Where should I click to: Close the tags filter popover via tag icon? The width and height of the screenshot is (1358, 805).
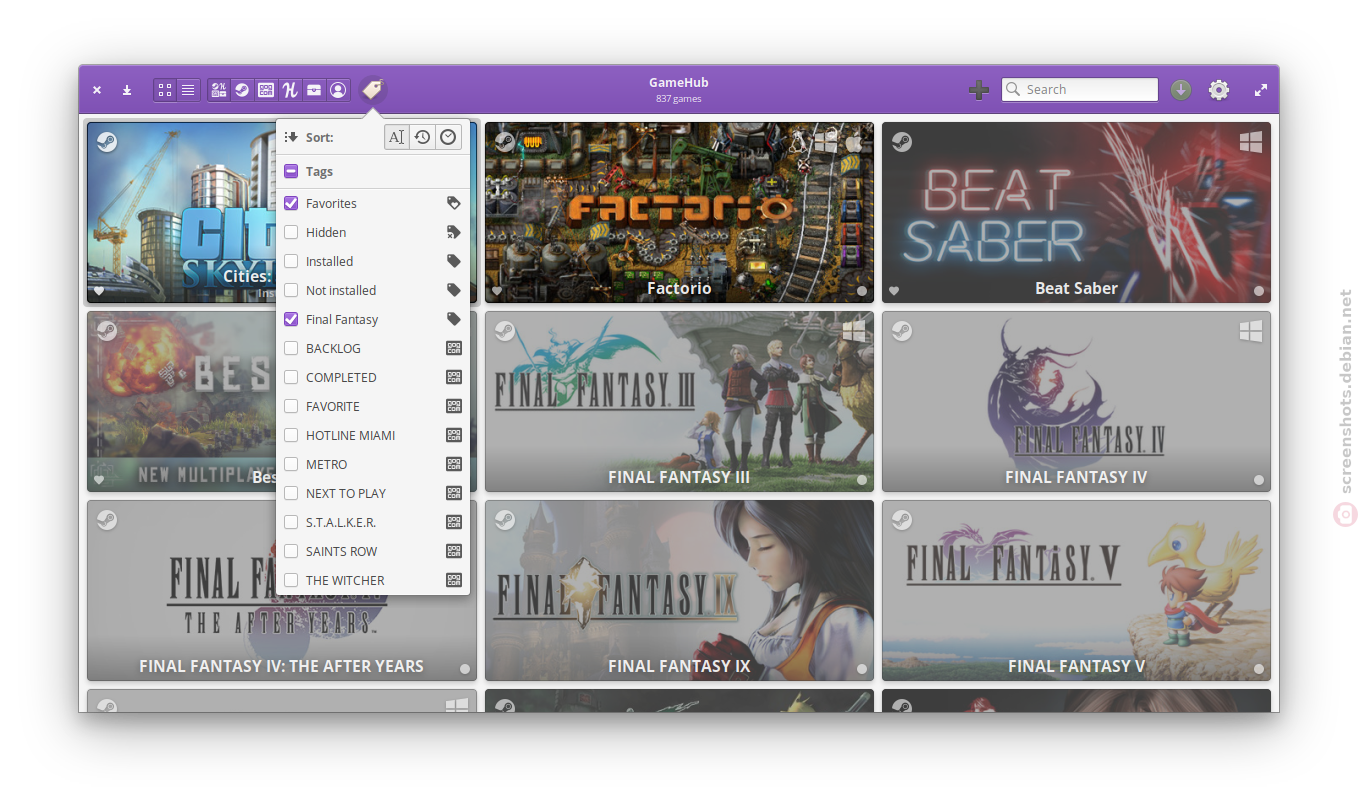373,90
